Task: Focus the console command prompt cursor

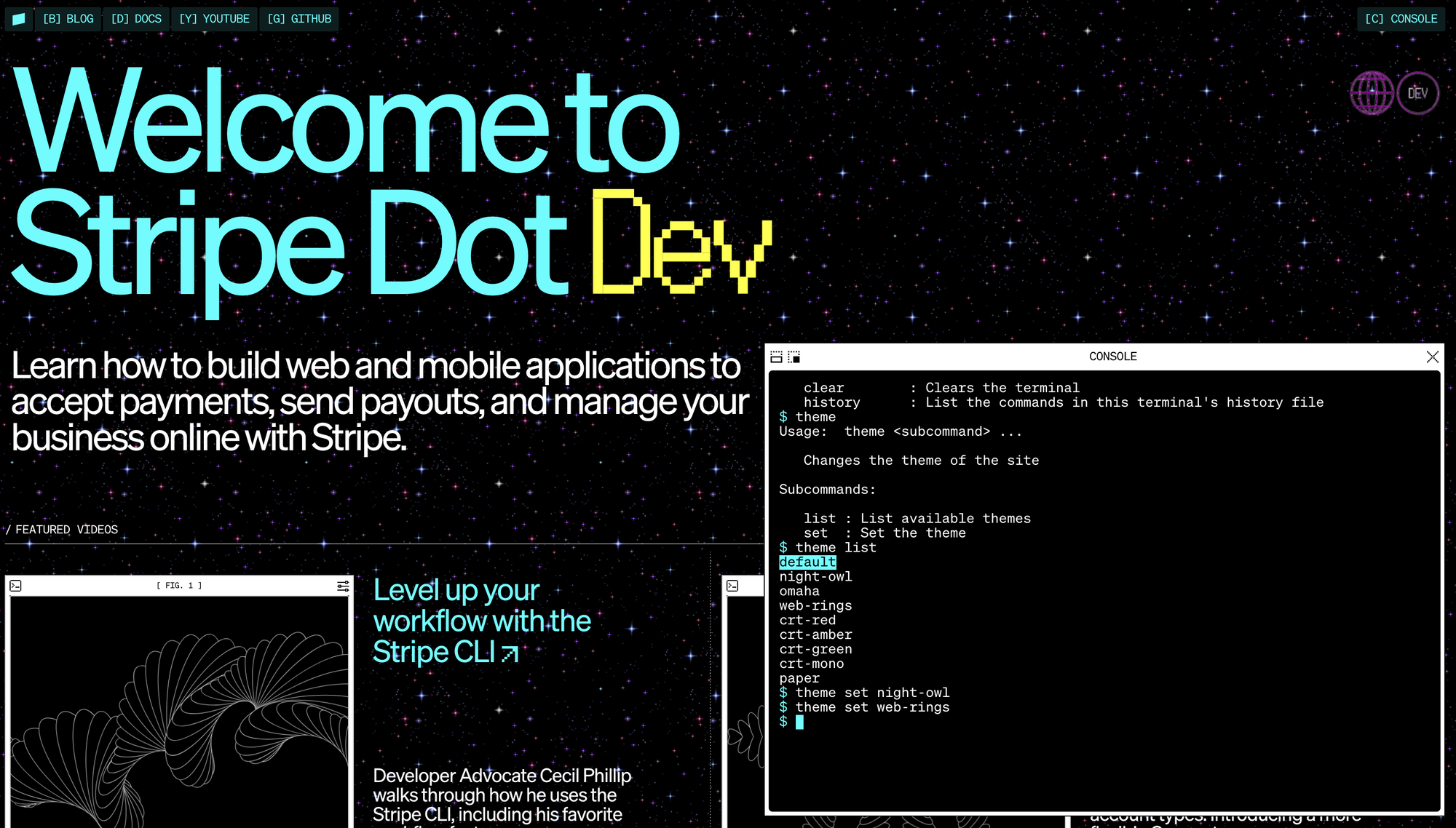Action: point(799,722)
